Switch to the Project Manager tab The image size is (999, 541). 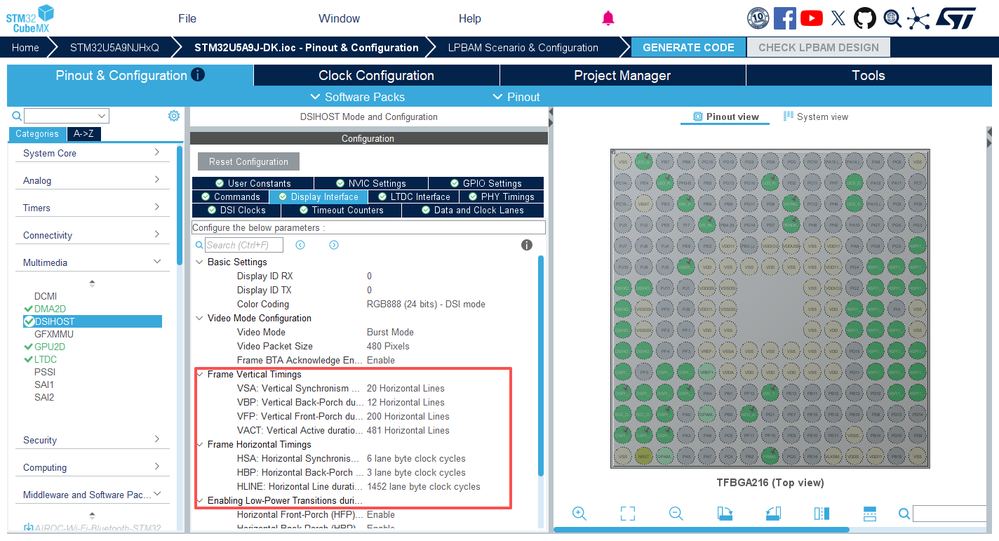(x=622, y=75)
